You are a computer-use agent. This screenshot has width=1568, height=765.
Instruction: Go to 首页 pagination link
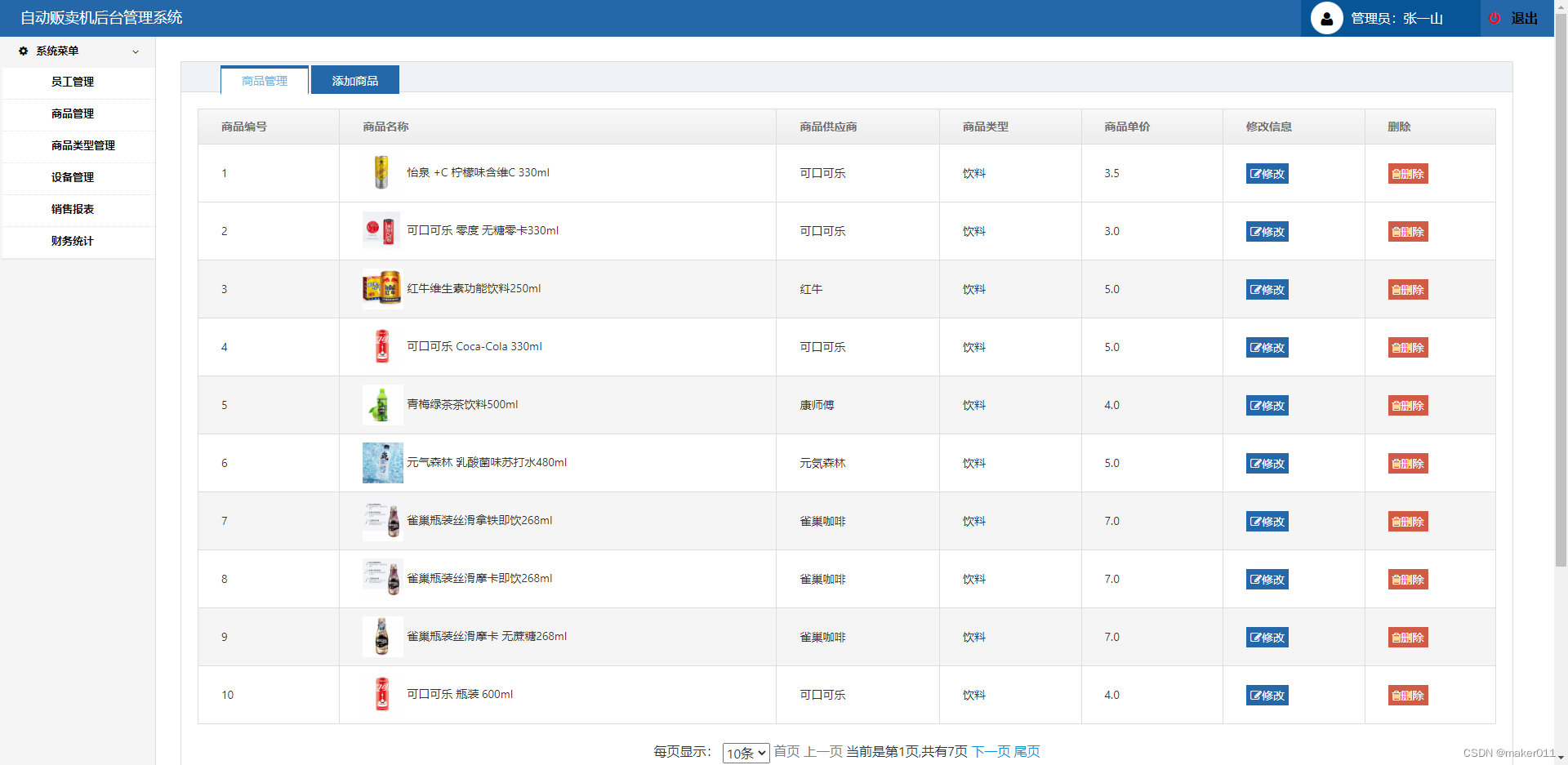[x=786, y=751]
